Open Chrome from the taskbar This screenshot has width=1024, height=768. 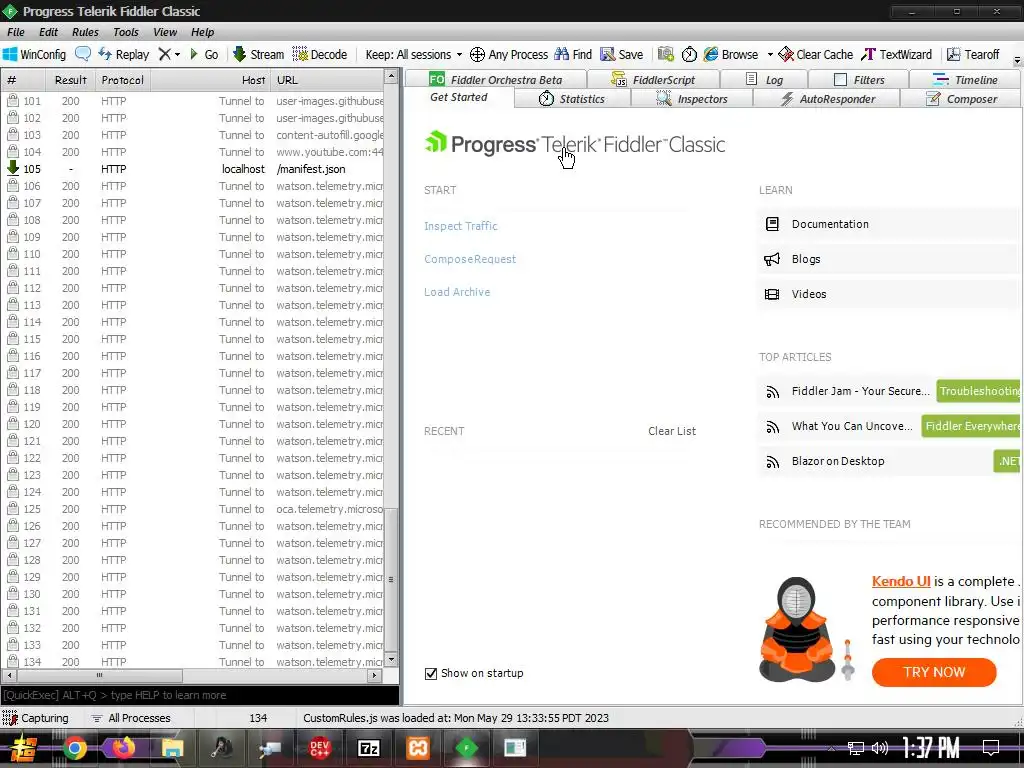pos(74,748)
